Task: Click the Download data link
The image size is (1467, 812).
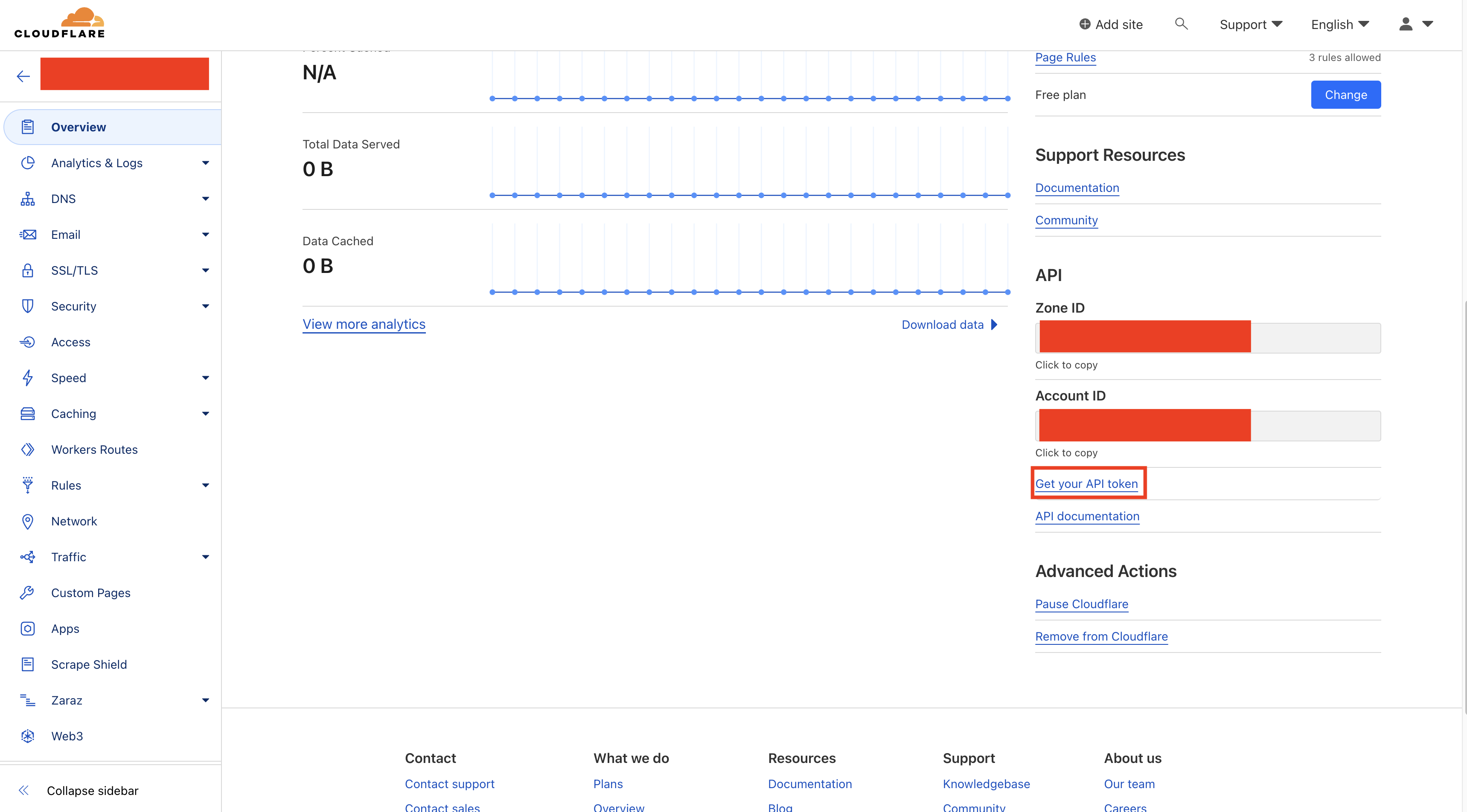Action: (x=949, y=325)
